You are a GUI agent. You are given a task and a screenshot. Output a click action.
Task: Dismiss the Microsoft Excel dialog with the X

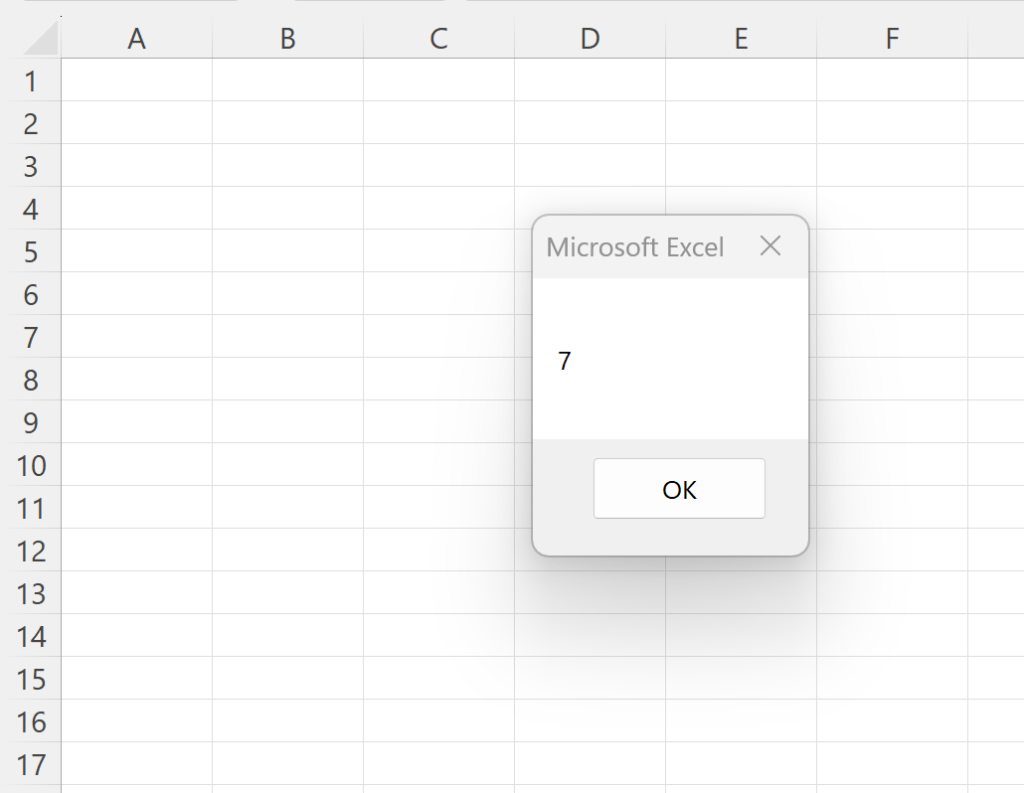(x=770, y=246)
